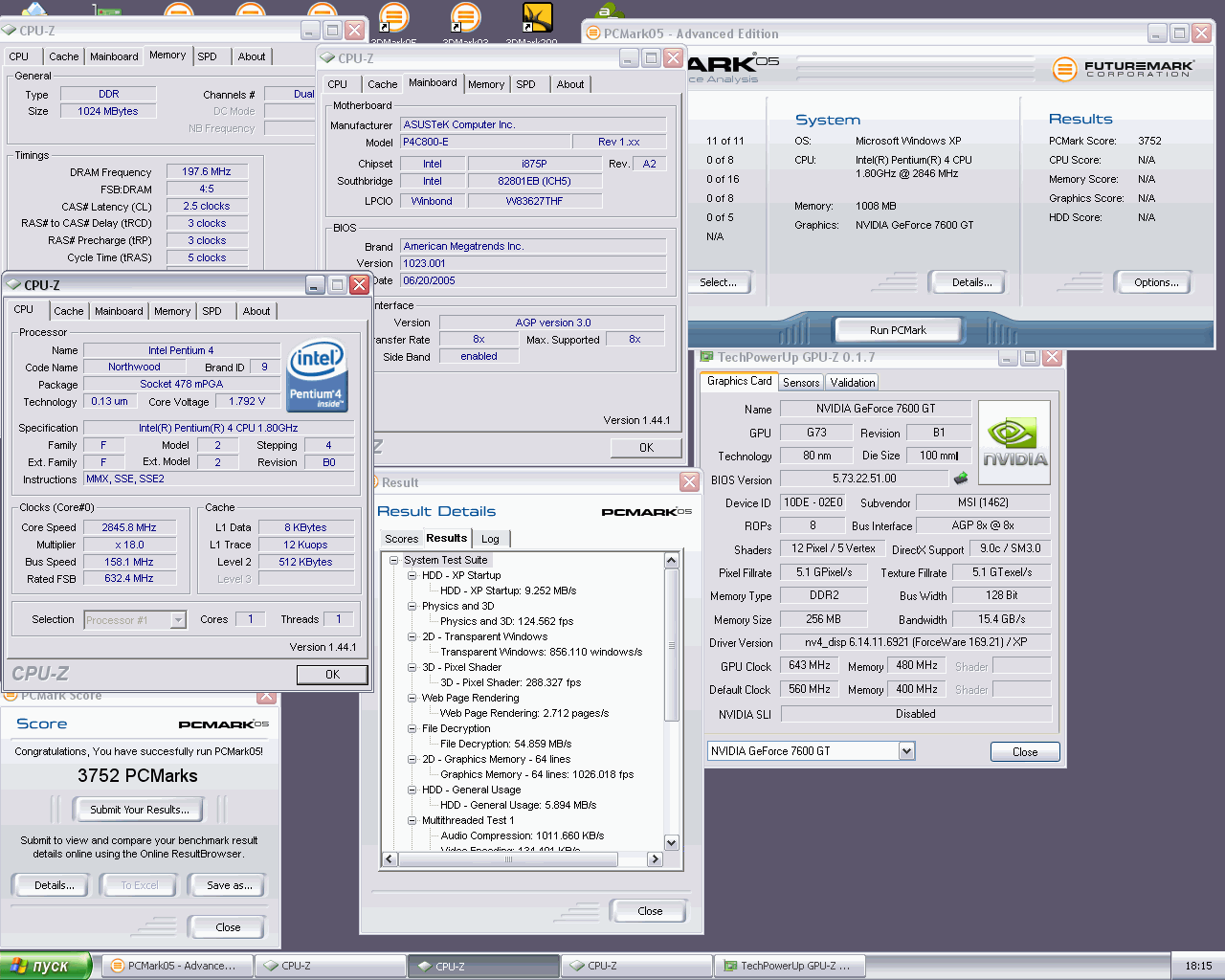Click OK in the front CPU-Z window
Image resolution: width=1225 pixels, height=980 pixels.
(332, 675)
